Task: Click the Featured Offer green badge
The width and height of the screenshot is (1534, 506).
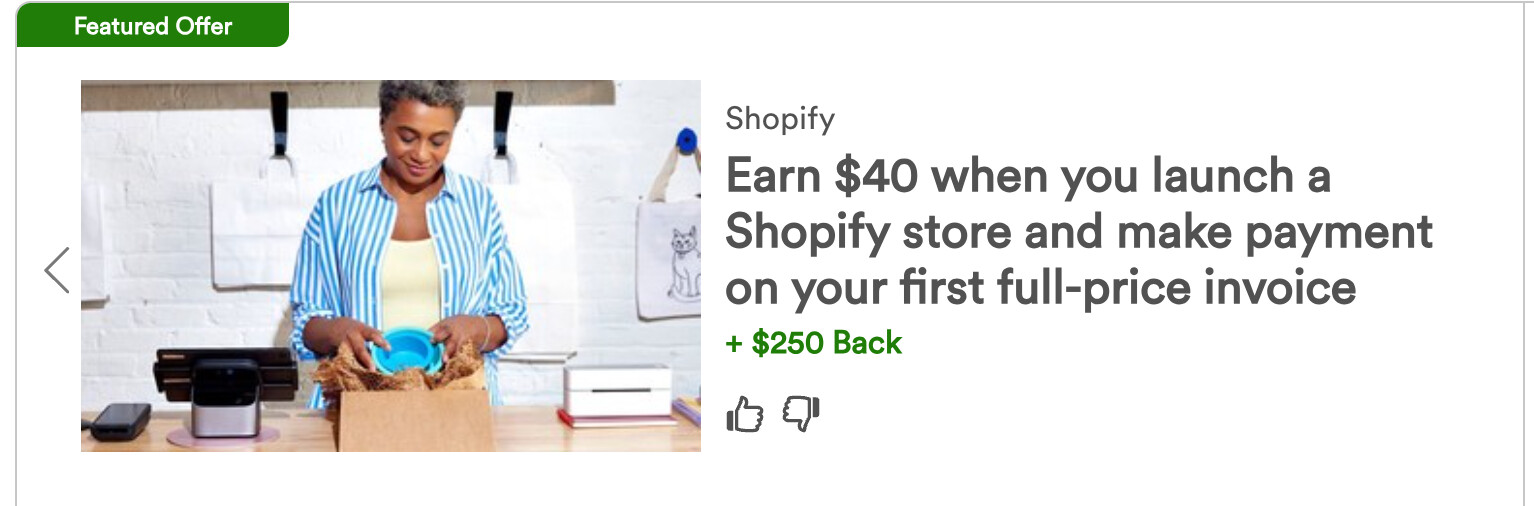Action: pos(152,26)
